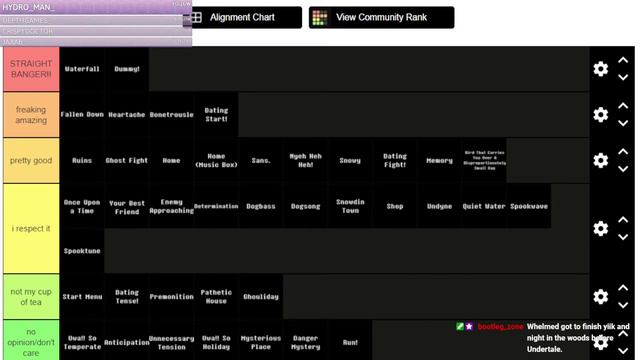Select the Danger Mystery tile
Image resolution: width=640 pixels, height=360 pixels.
tap(305, 340)
